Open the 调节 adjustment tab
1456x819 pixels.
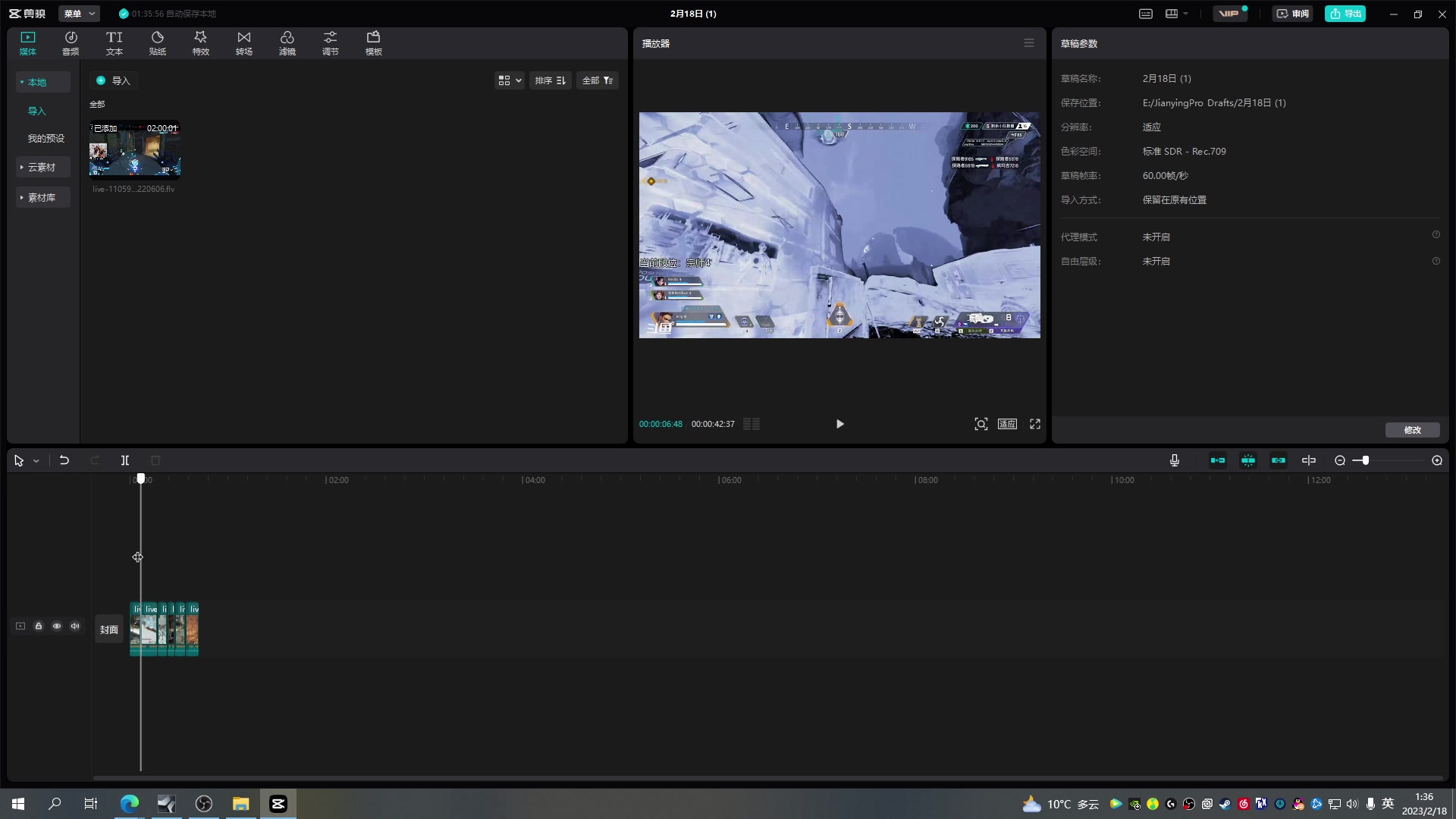coord(331,43)
